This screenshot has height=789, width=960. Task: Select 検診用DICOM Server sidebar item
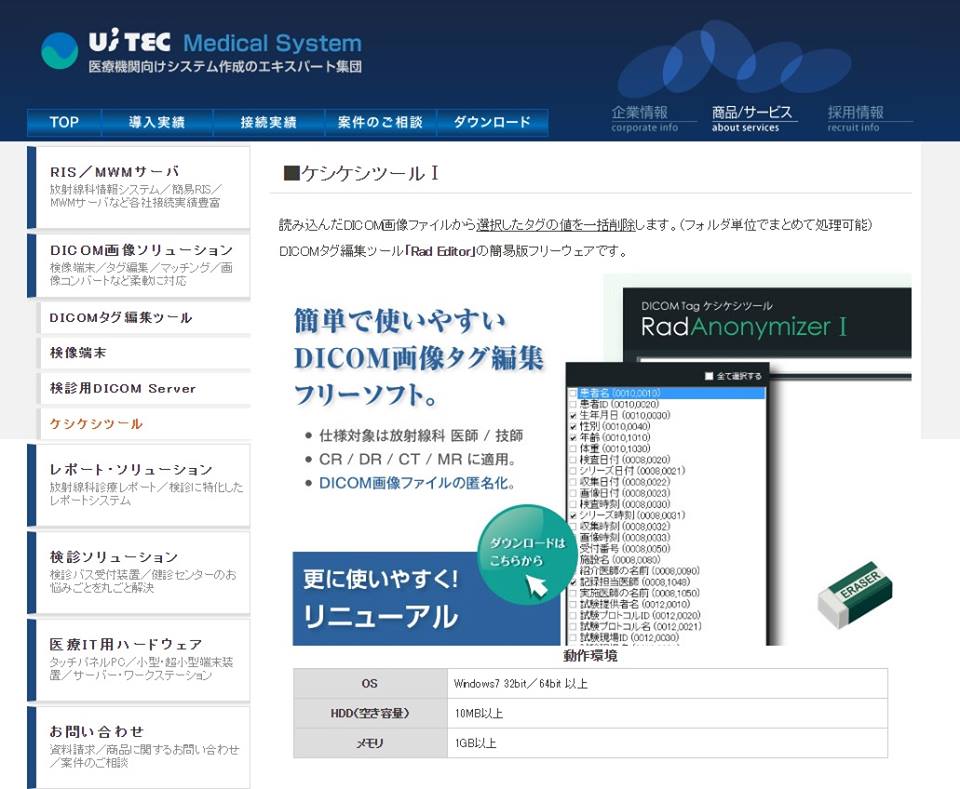[144, 388]
